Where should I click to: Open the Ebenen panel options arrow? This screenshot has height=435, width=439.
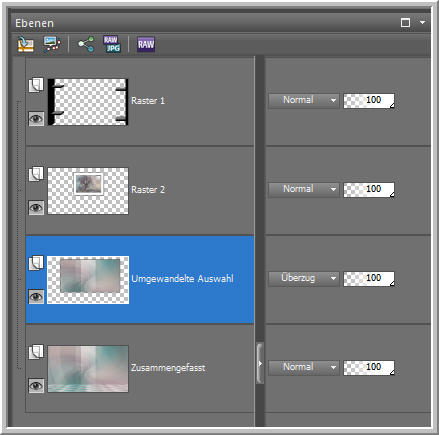coord(422,23)
